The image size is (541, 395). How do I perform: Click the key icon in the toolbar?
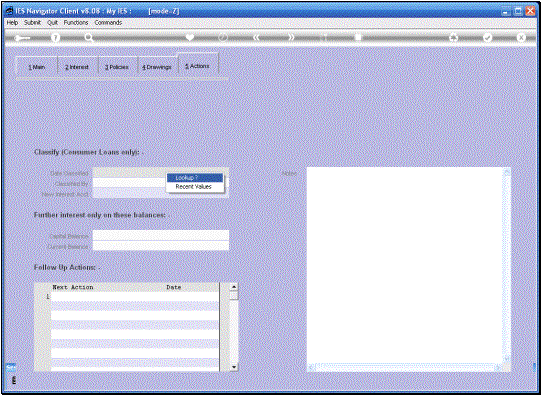coord(22,38)
